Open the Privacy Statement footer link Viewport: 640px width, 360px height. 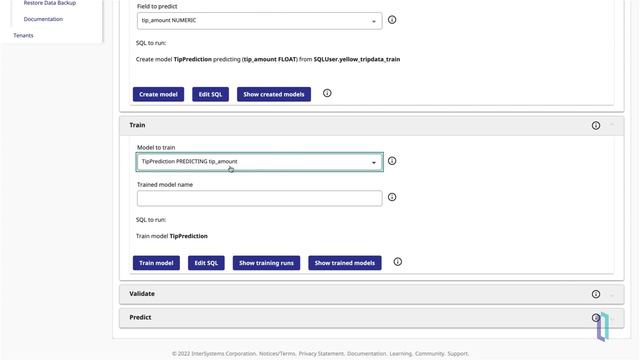point(321,353)
